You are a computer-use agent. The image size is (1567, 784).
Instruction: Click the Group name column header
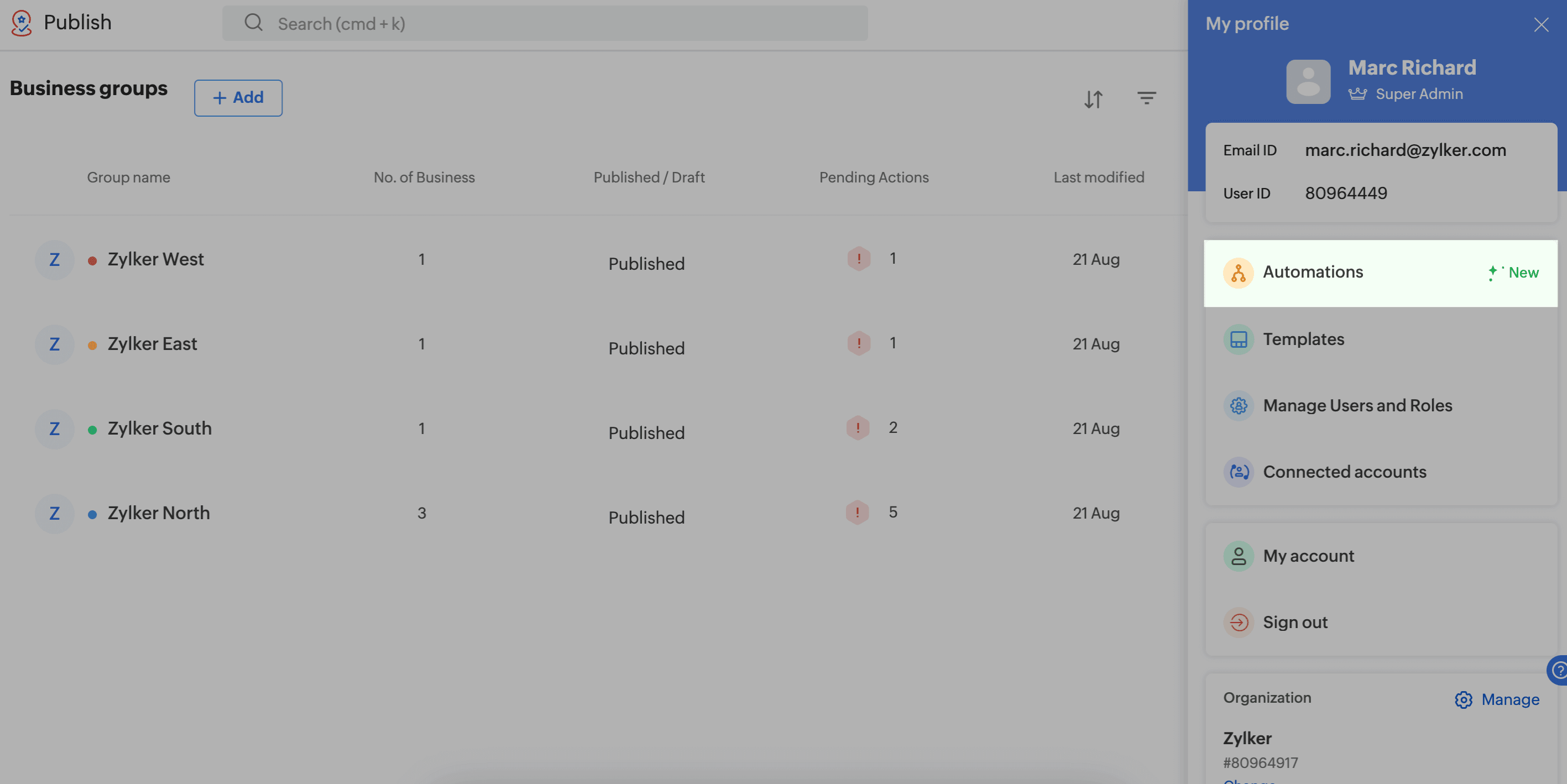(128, 177)
